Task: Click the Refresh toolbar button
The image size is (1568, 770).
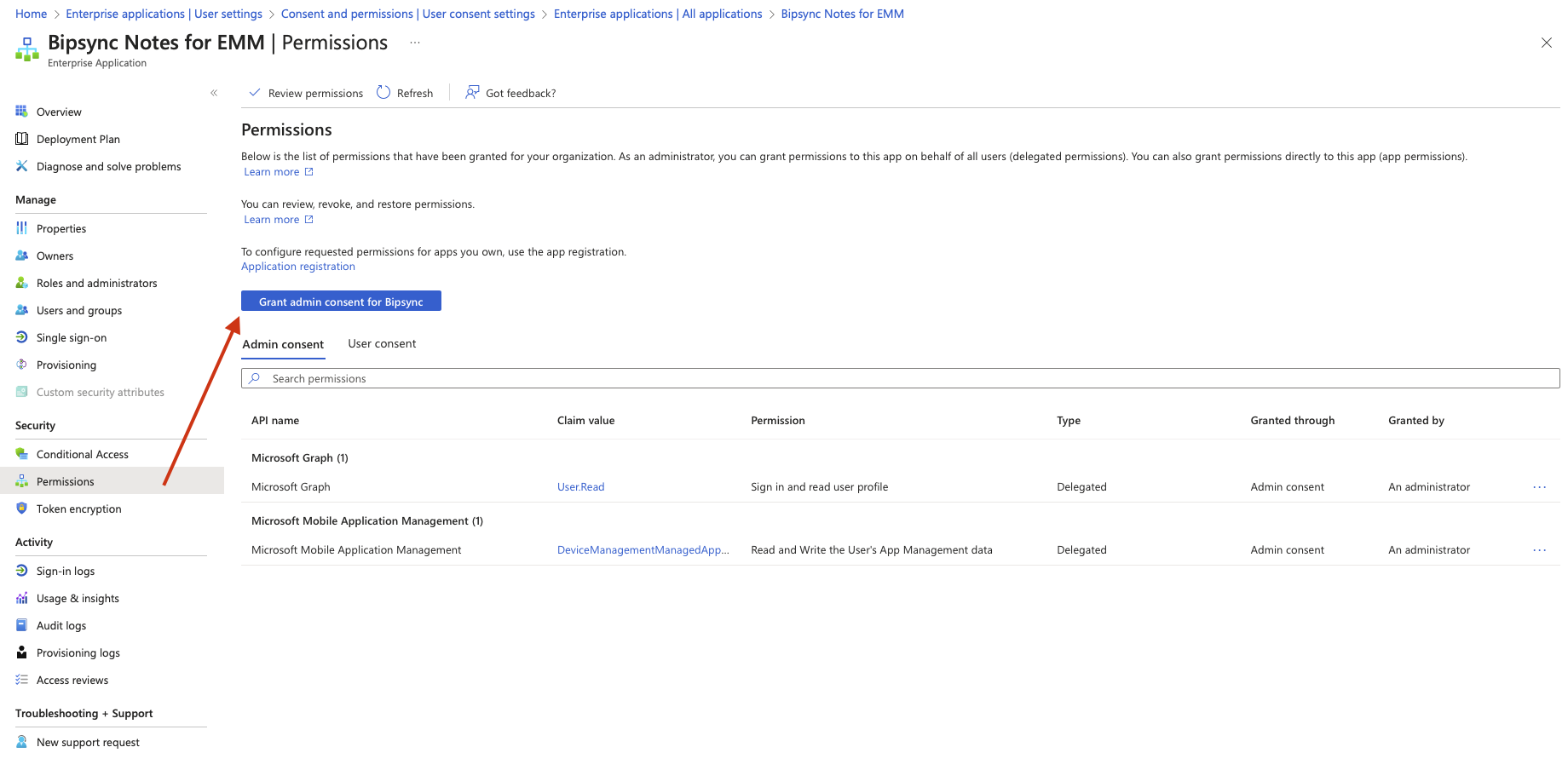Action: point(406,93)
